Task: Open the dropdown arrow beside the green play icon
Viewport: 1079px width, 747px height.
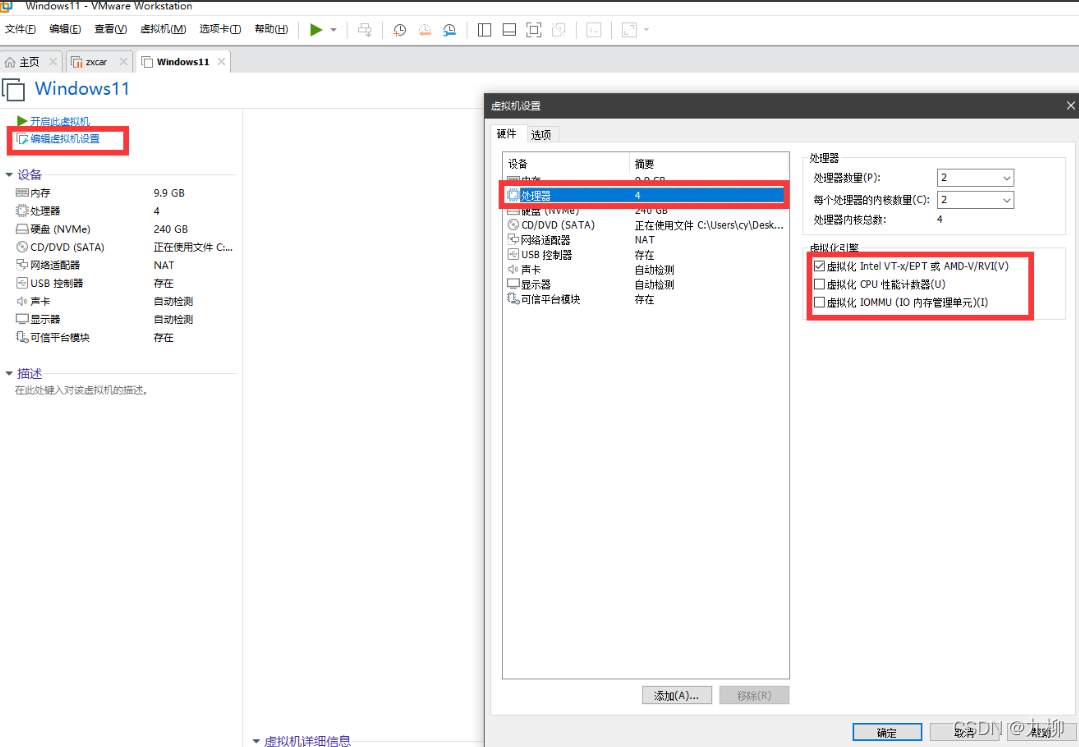Action: point(334,30)
